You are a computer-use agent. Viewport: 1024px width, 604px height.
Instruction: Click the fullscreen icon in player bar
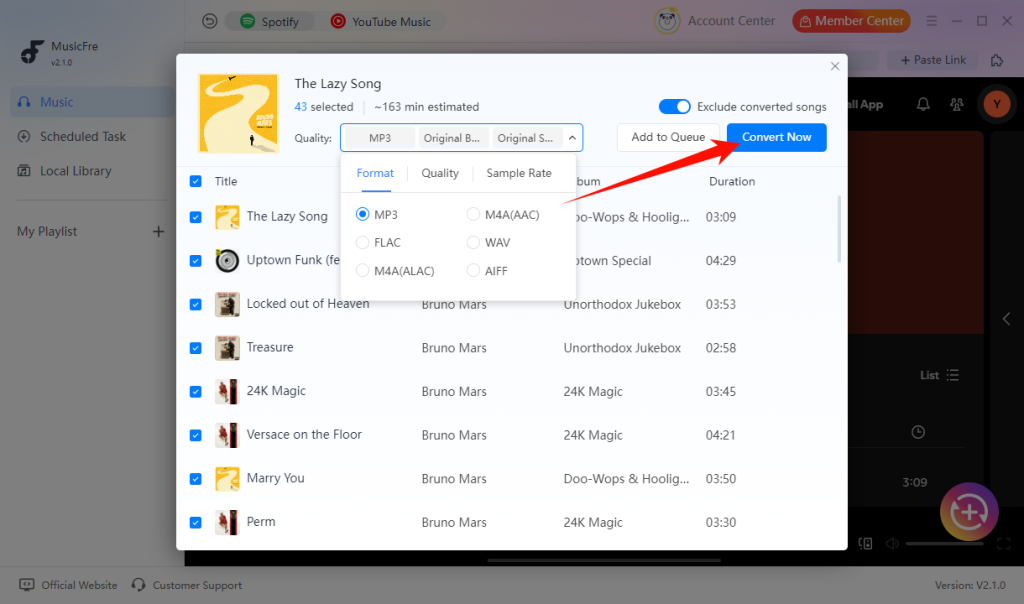[1004, 543]
